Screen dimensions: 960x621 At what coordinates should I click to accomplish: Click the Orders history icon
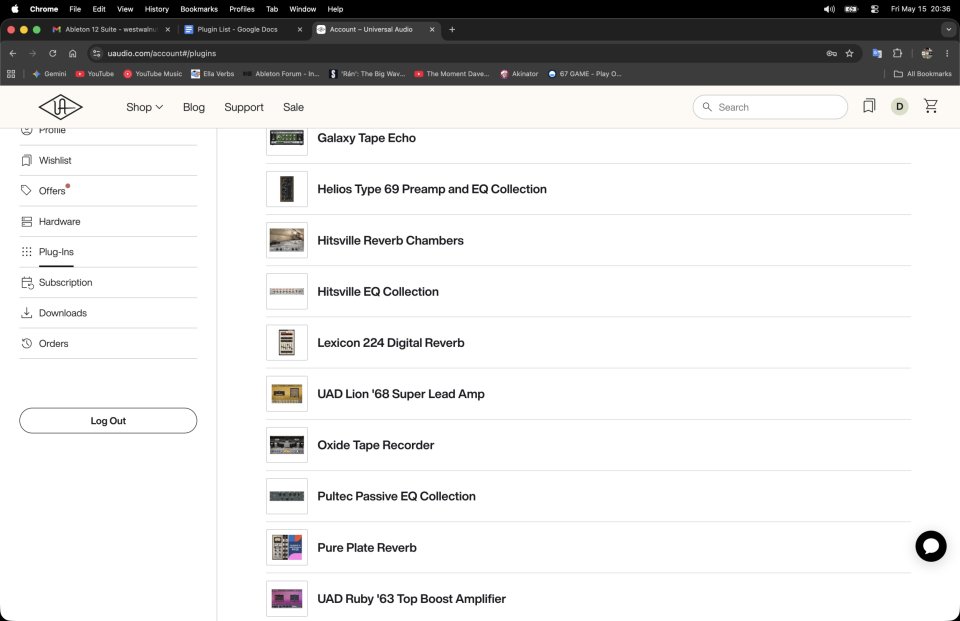tap(26, 344)
